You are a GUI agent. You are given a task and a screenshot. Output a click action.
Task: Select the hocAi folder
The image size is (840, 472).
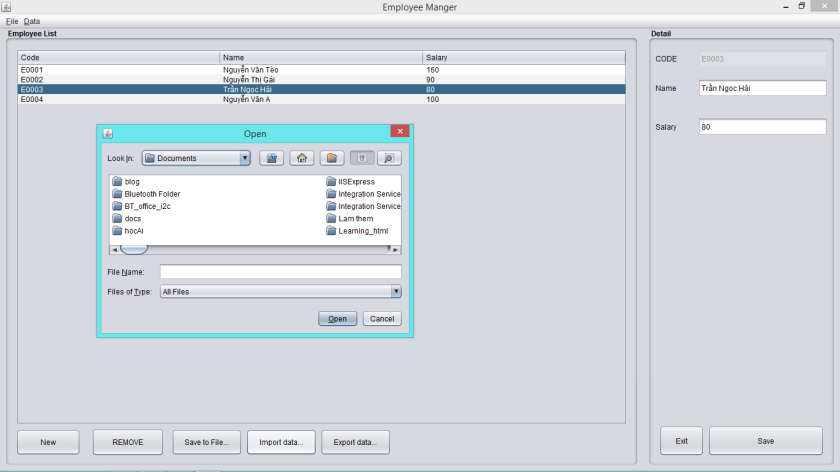(x=128, y=231)
